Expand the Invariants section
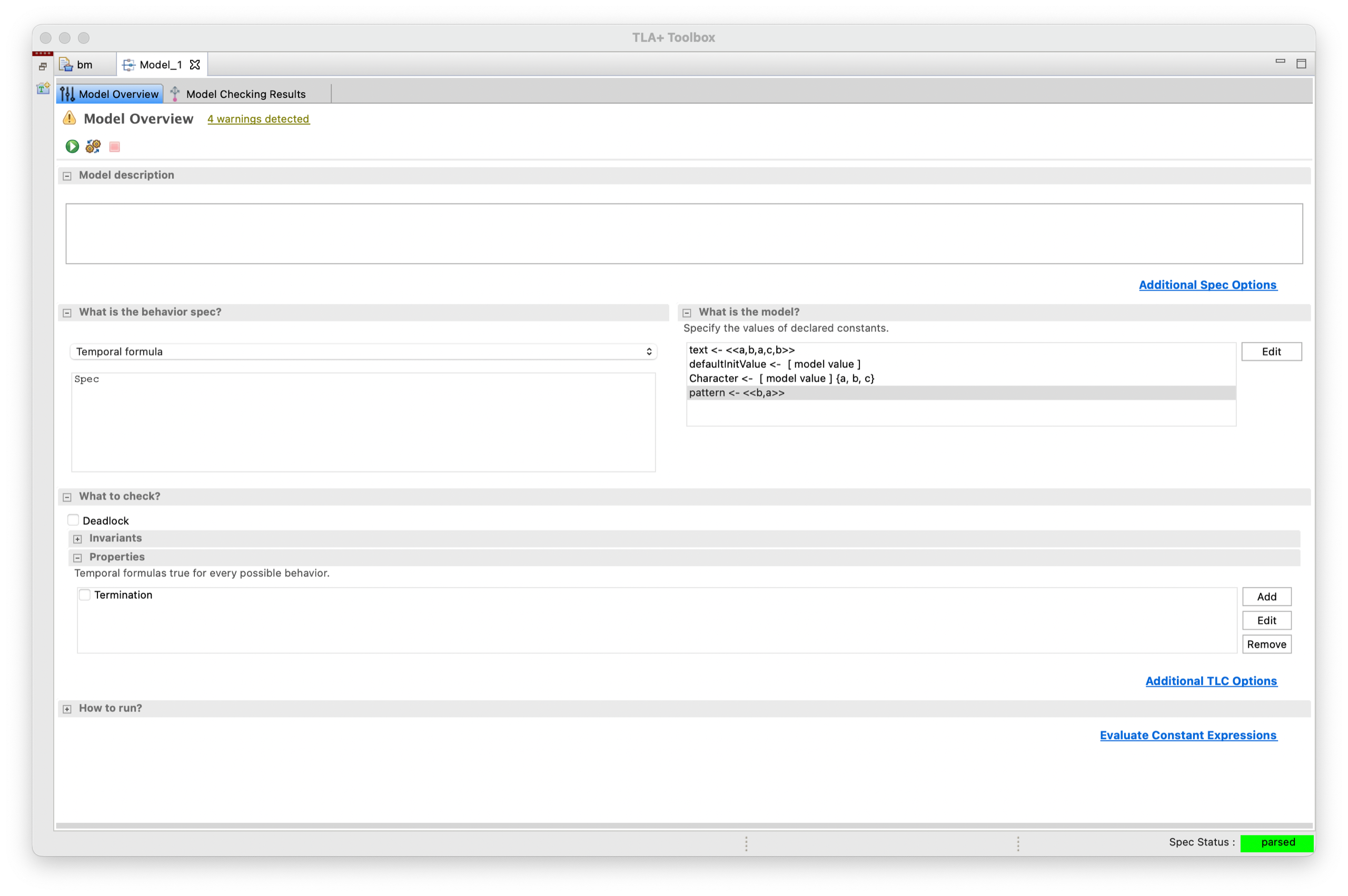The image size is (1348, 896). click(78, 539)
